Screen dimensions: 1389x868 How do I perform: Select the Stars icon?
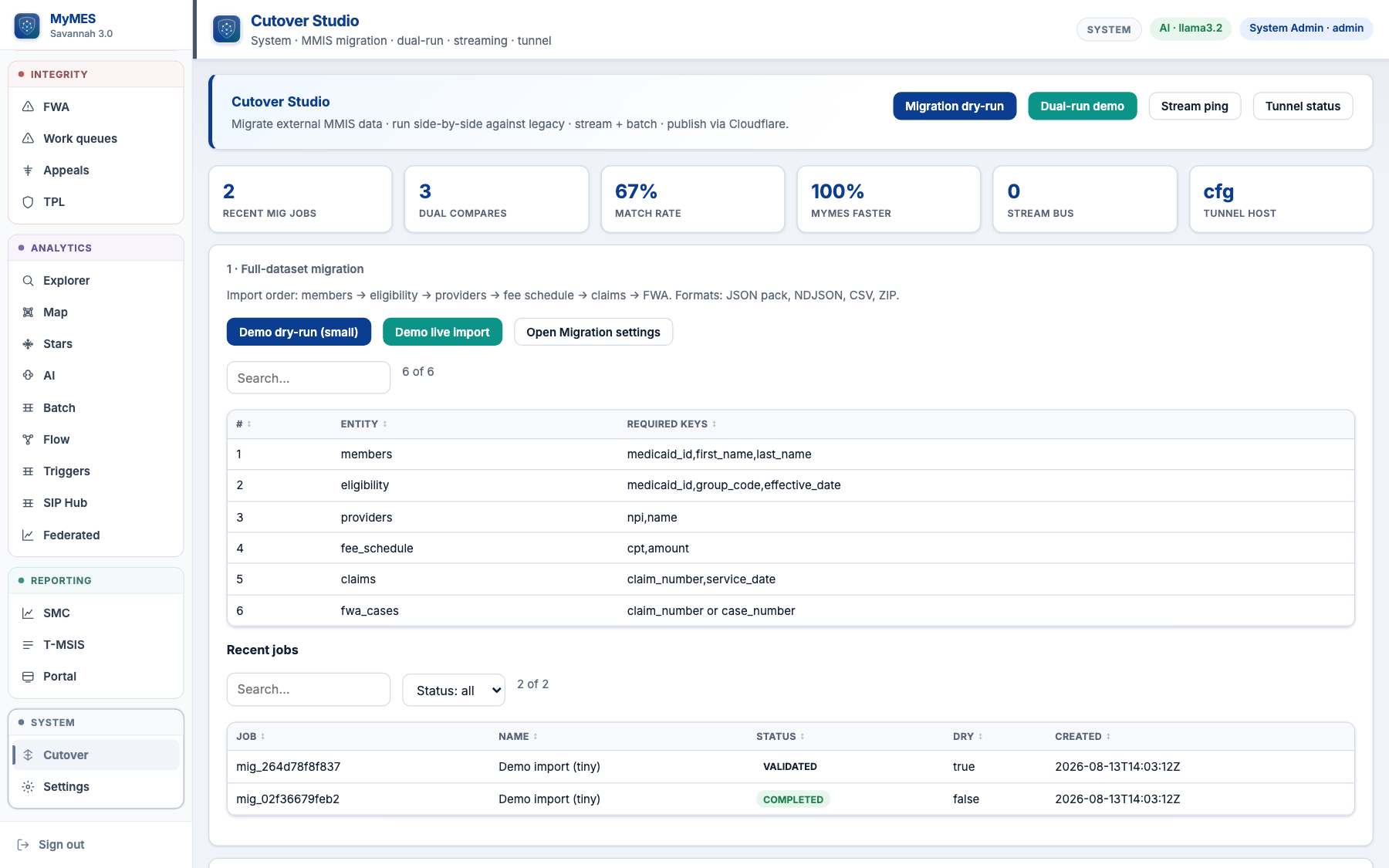pos(28,343)
